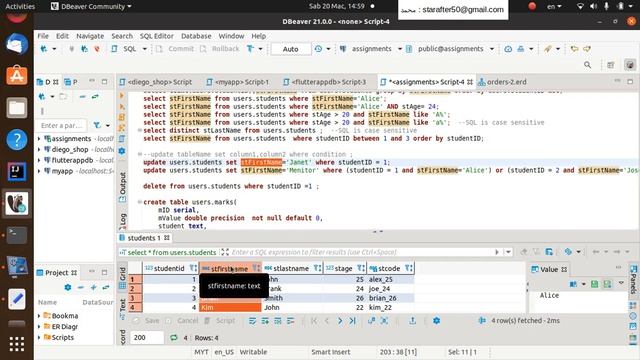The height and width of the screenshot is (360, 640).
Task: Expand the flutterappdb connection node
Action: [x=39, y=160]
